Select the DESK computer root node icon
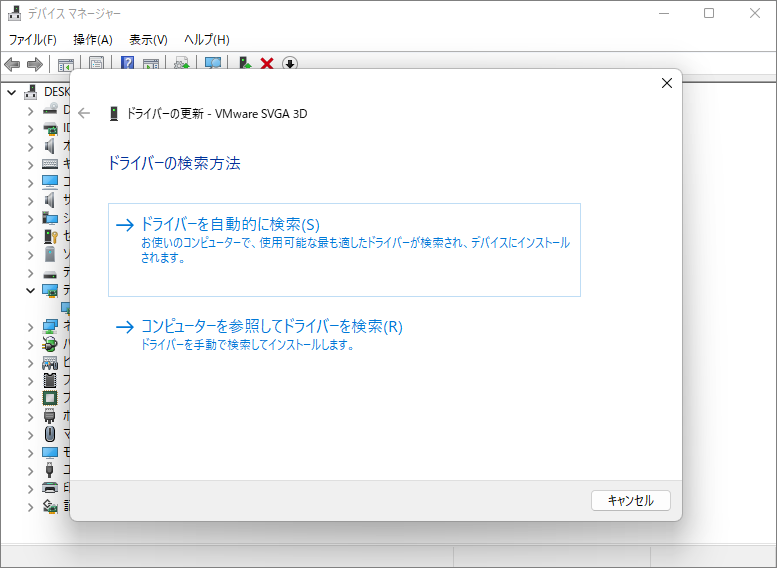Image resolution: width=777 pixels, height=568 pixels. pyautogui.click(x=31, y=92)
